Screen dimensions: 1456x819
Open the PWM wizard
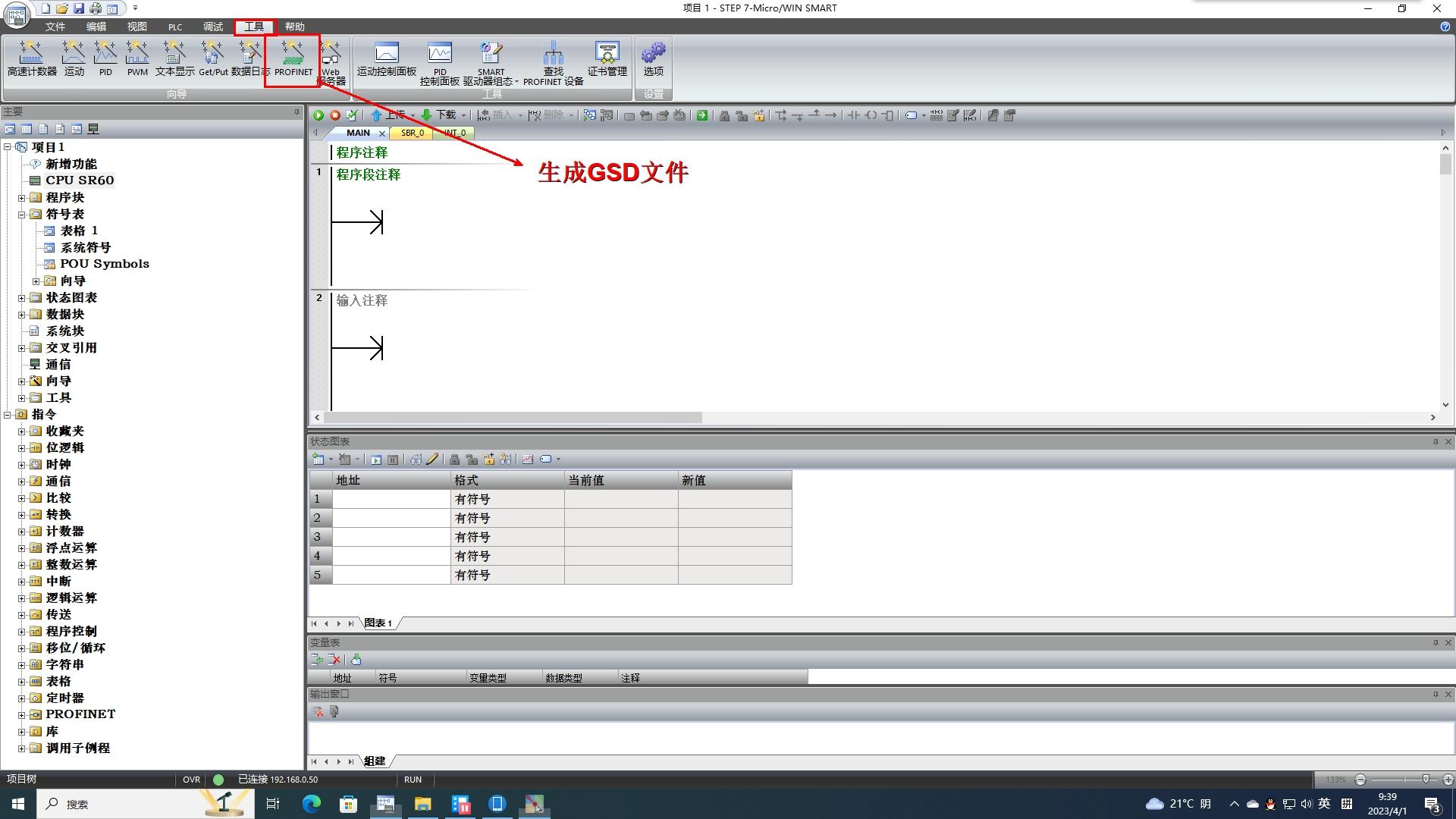tap(137, 58)
